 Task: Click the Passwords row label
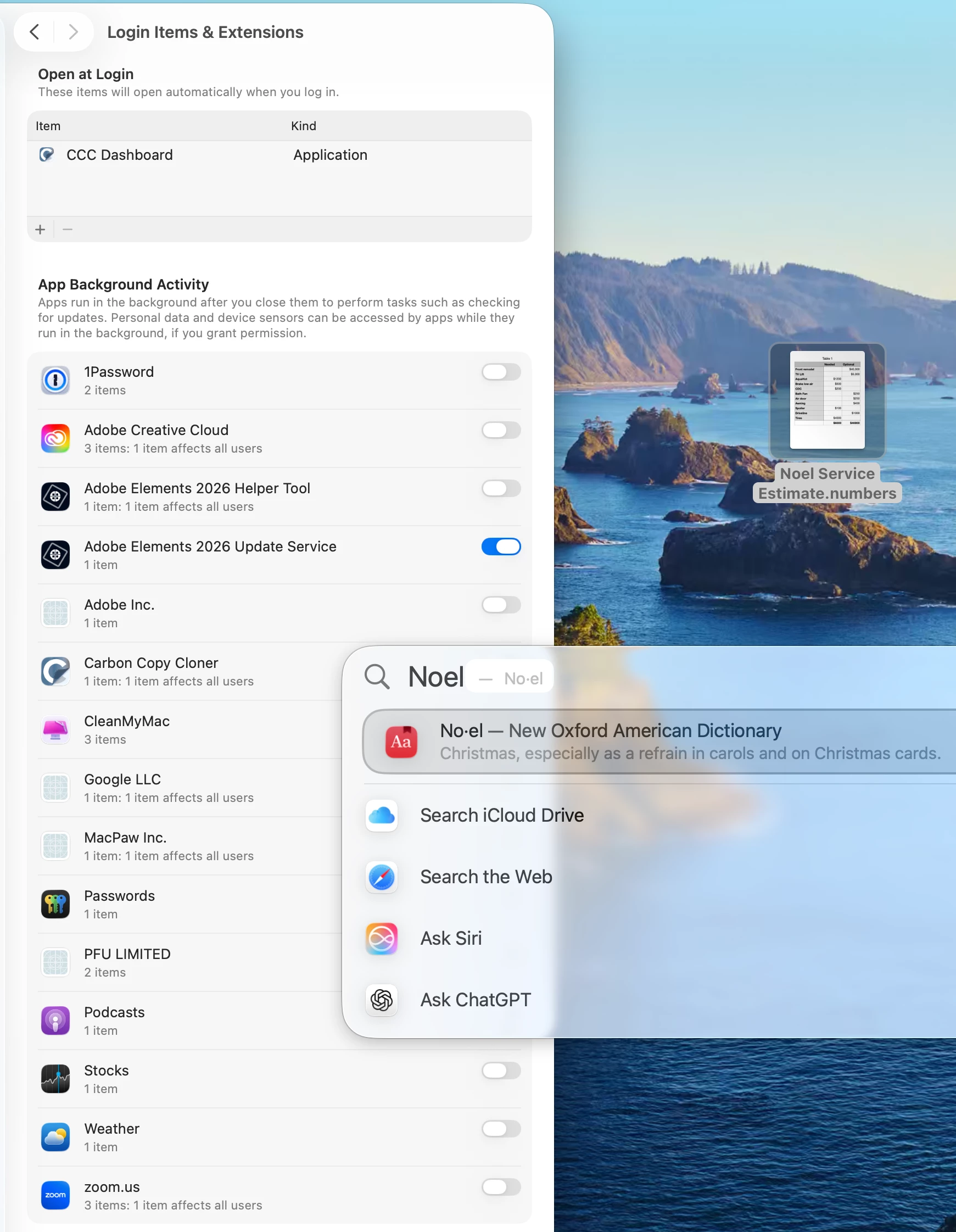point(120,896)
